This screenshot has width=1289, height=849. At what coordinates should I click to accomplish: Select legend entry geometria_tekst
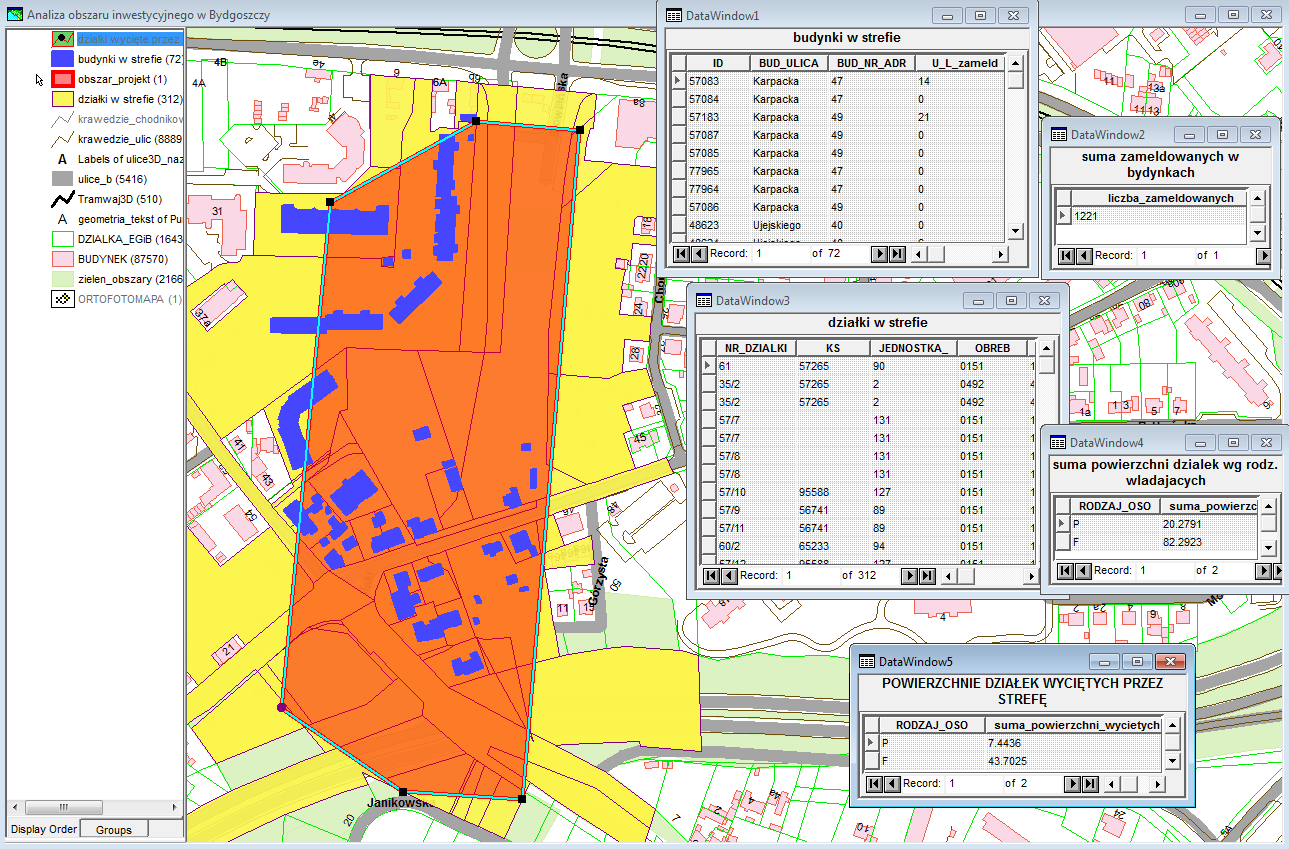click(129, 219)
